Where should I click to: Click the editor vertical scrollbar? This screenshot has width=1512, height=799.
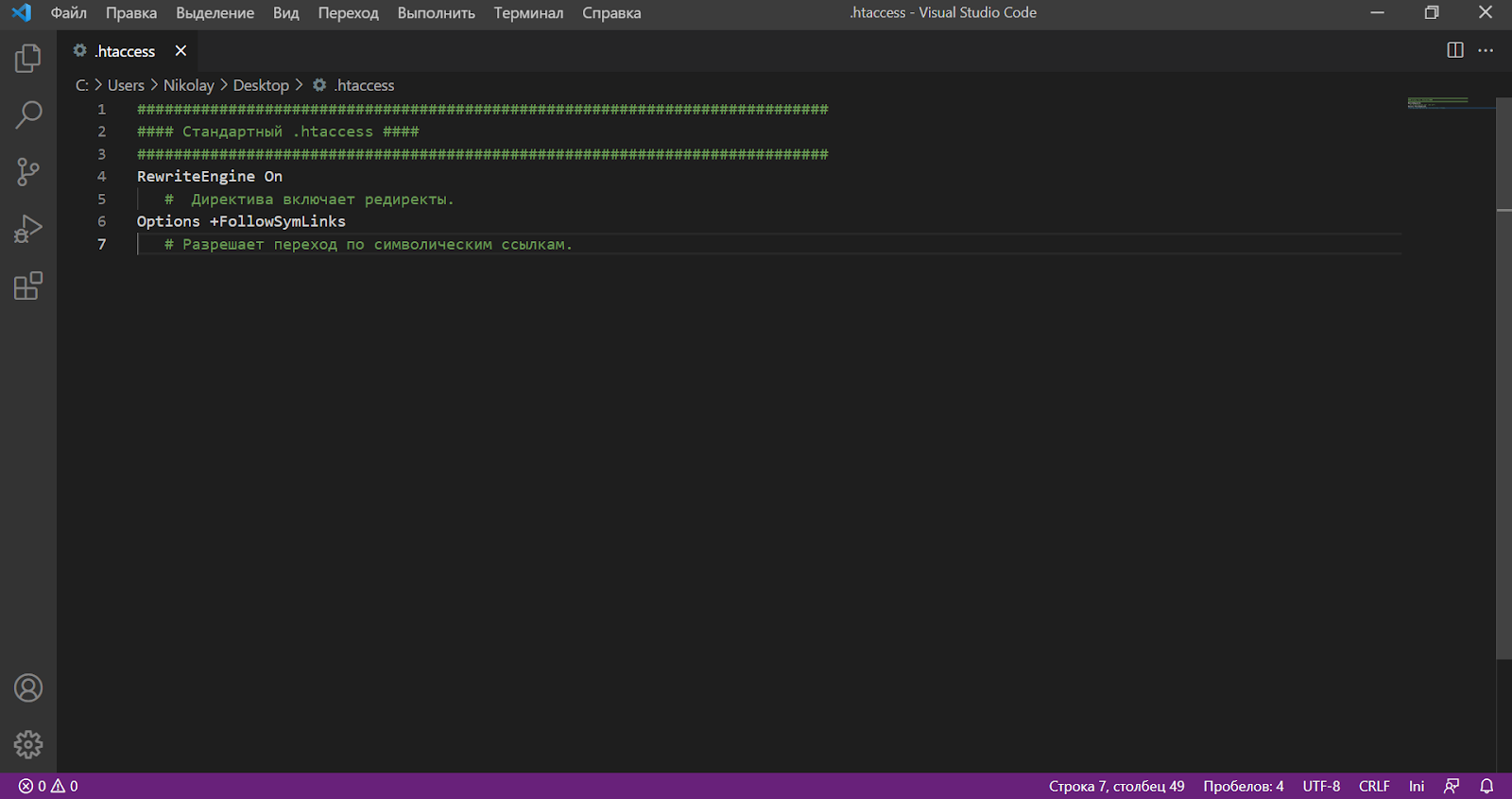pyautogui.click(x=1504, y=378)
